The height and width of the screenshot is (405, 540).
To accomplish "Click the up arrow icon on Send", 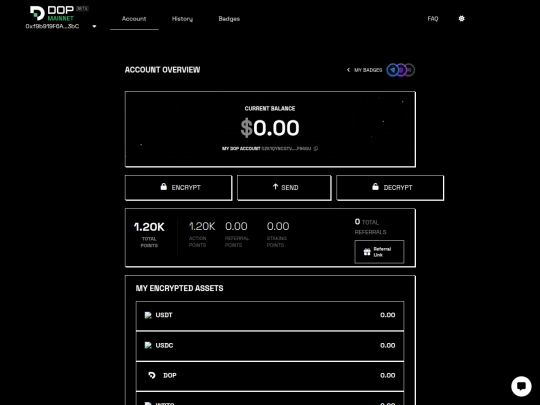I will tap(275, 187).
